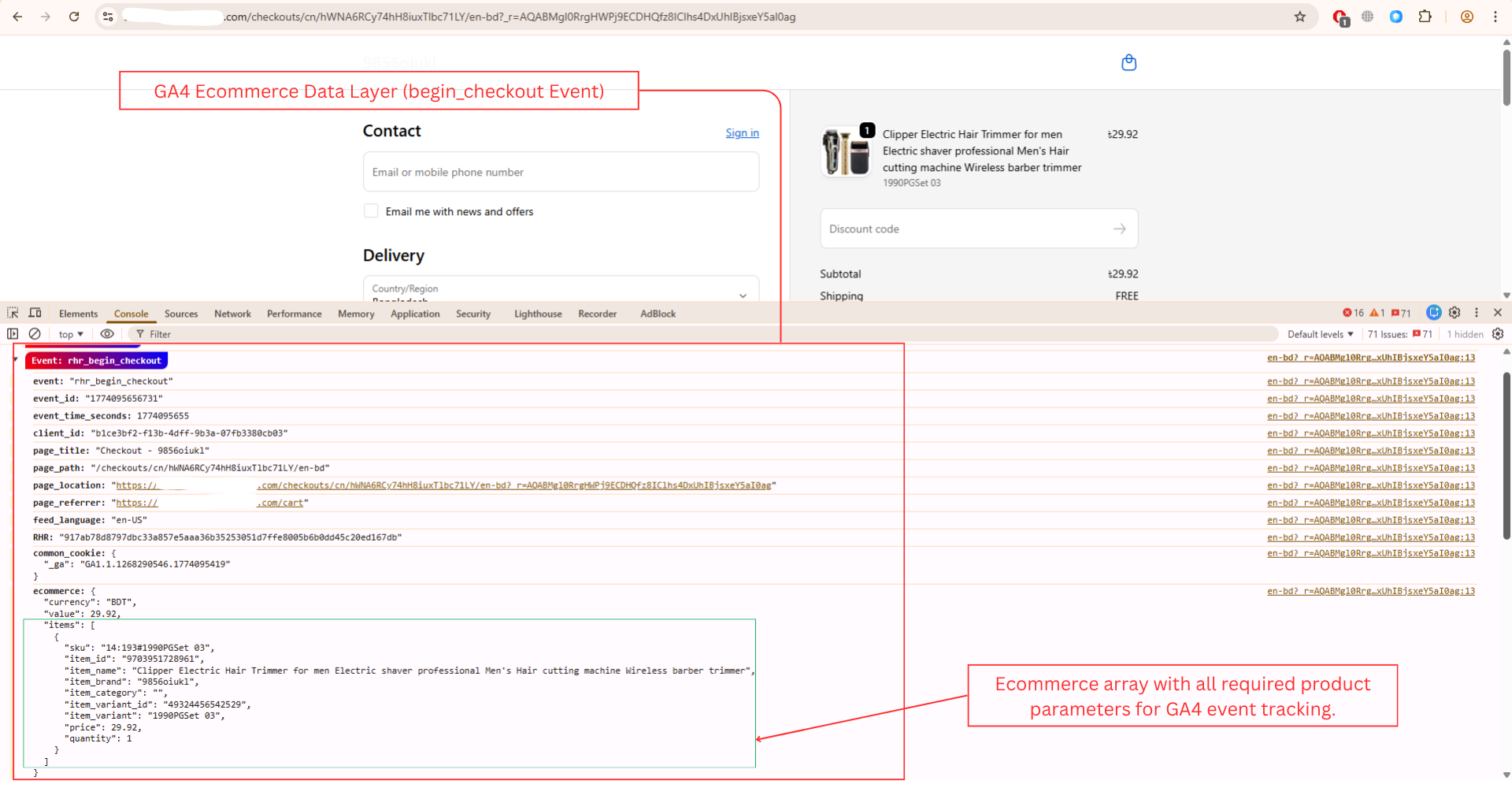1512x788 pixels.
Task: Open the DevTools customize three-dot menu
Action: tap(1477, 313)
